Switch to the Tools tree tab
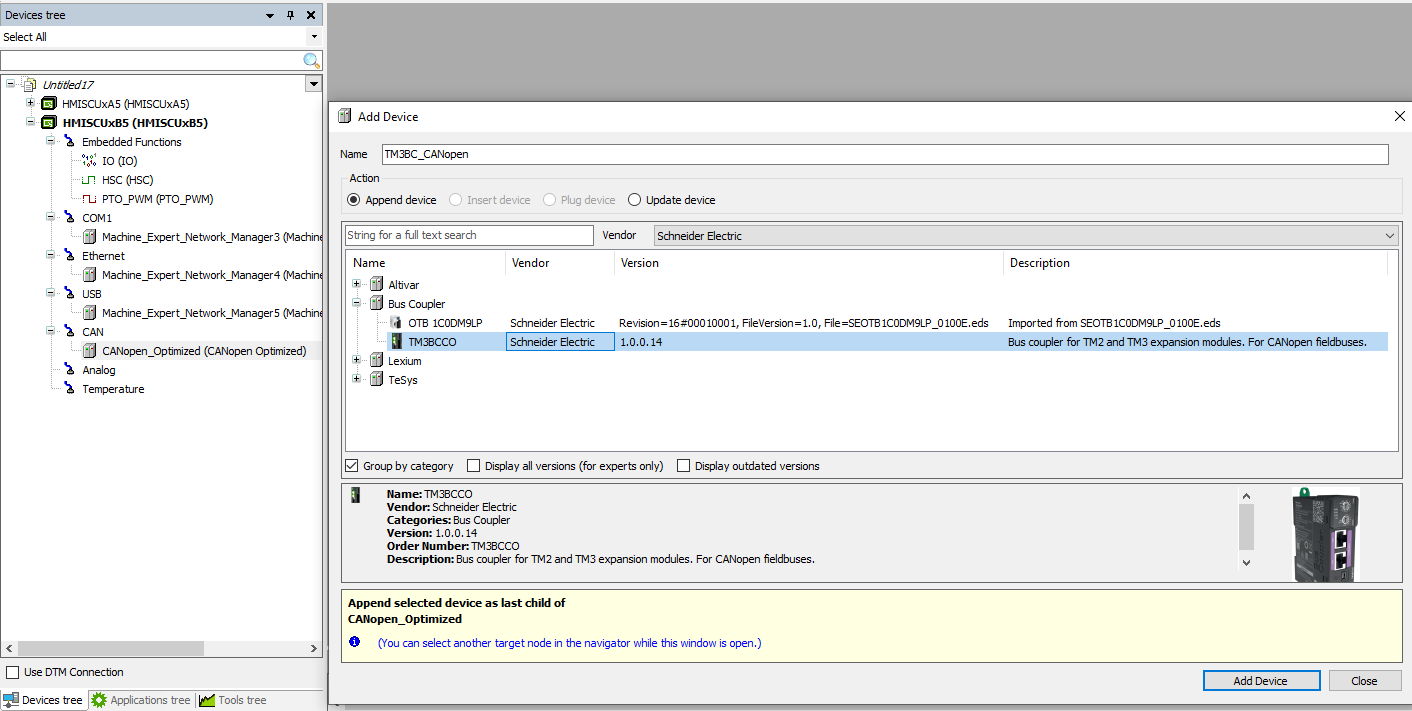This screenshot has width=1412, height=711. [x=233, y=700]
